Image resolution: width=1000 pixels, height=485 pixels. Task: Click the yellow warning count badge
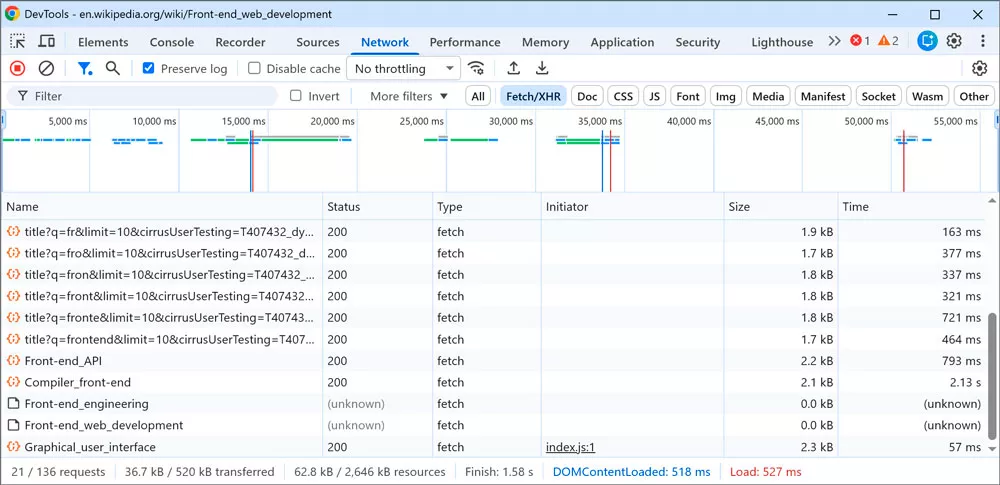tap(888, 41)
